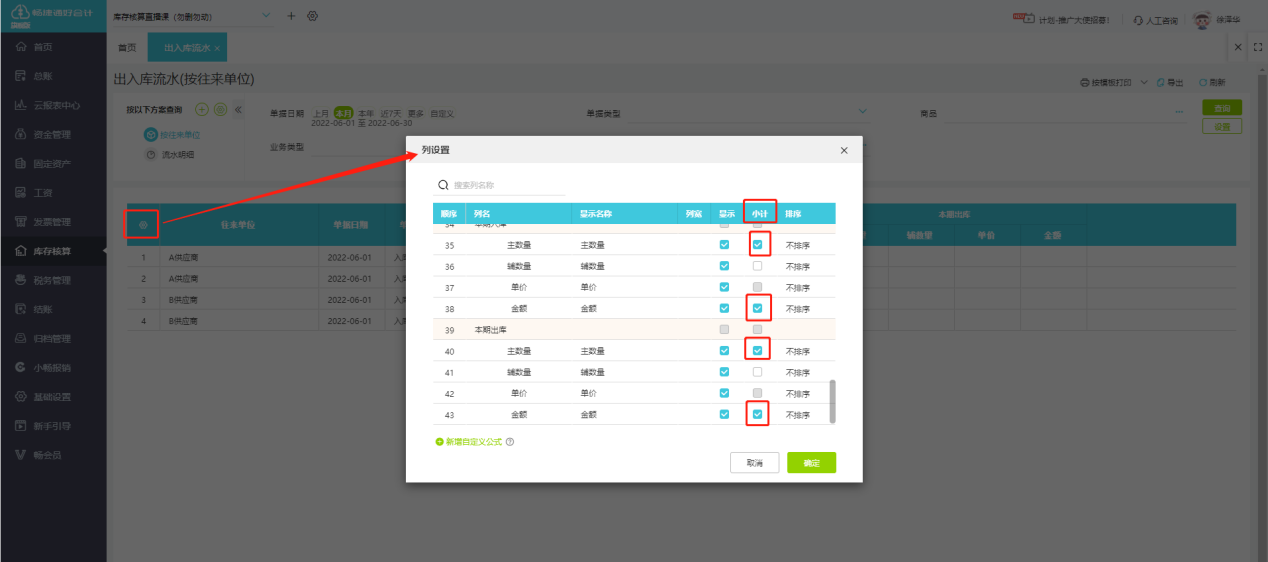Click the fullscreen expand icon
Image resolution: width=1268 pixels, height=562 pixels.
(x=1258, y=47)
